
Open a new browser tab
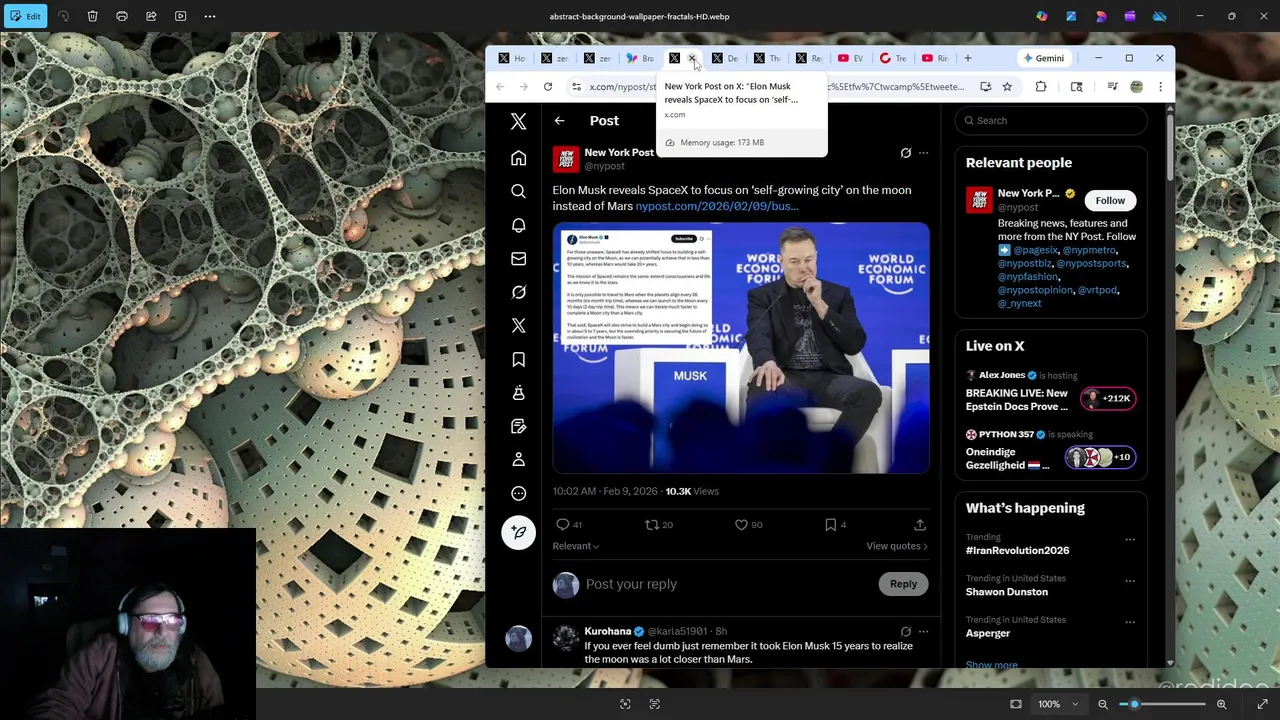click(967, 58)
